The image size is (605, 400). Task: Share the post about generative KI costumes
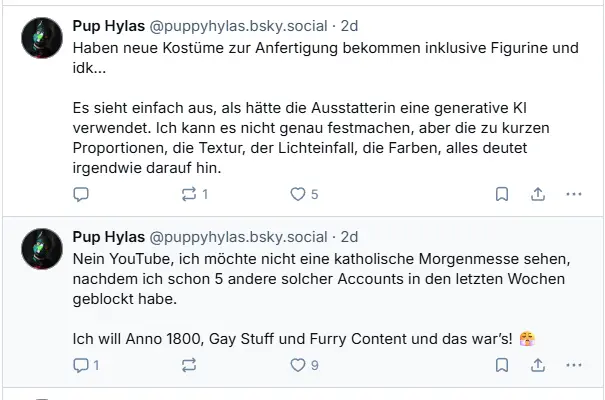(x=537, y=194)
